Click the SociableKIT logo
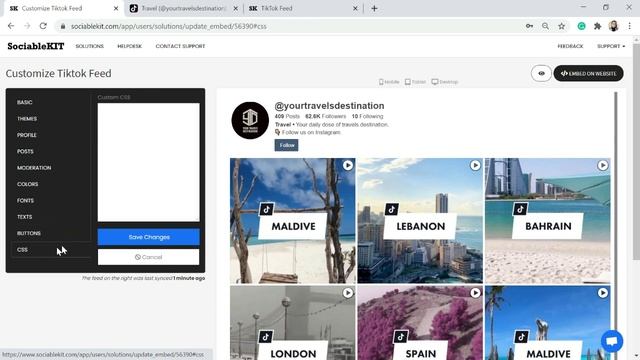This screenshot has height=360, width=640. click(x=36, y=46)
